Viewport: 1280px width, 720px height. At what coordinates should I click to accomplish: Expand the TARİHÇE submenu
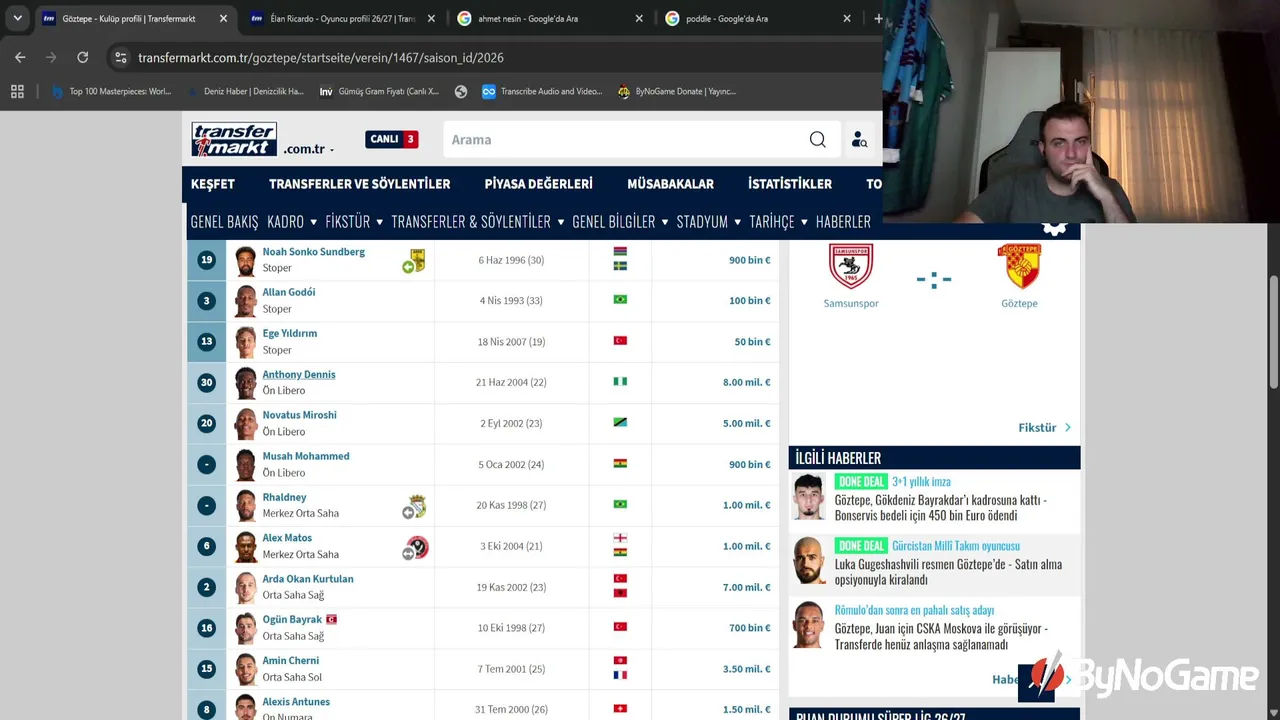(x=803, y=222)
